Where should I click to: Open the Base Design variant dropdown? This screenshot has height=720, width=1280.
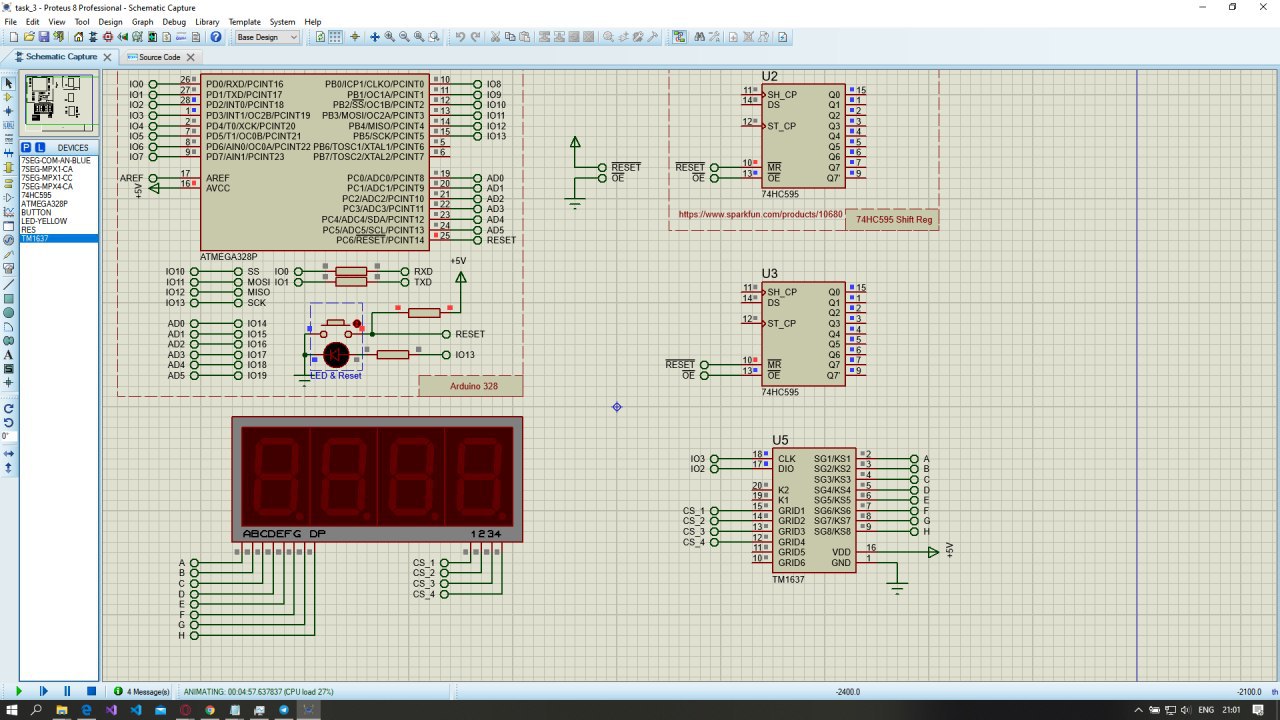[267, 37]
